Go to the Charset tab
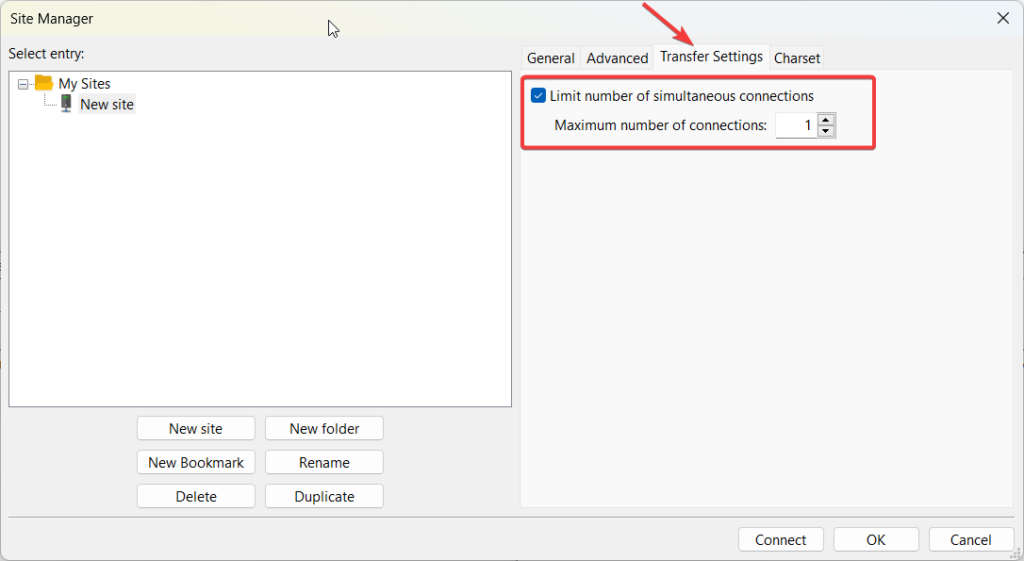The width and height of the screenshot is (1024, 561). 797,58
